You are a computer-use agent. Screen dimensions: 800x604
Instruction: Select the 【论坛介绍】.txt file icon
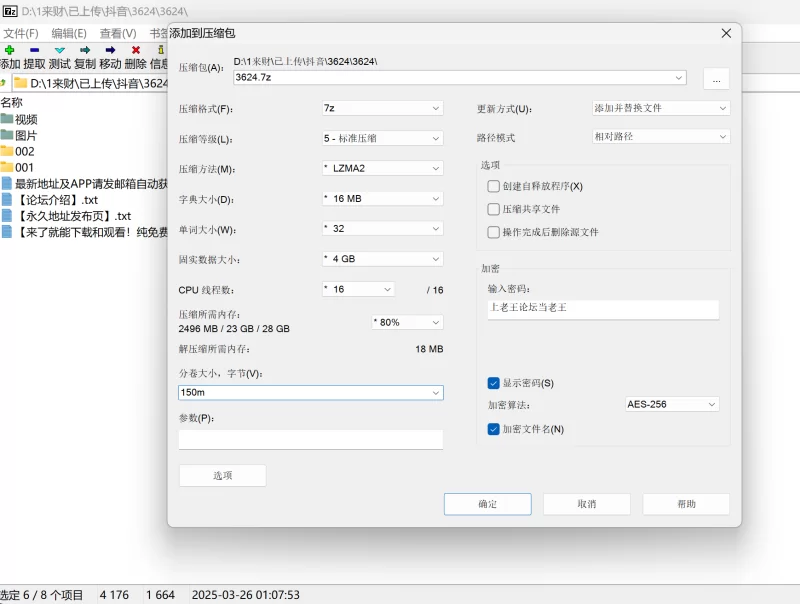(x=7, y=199)
